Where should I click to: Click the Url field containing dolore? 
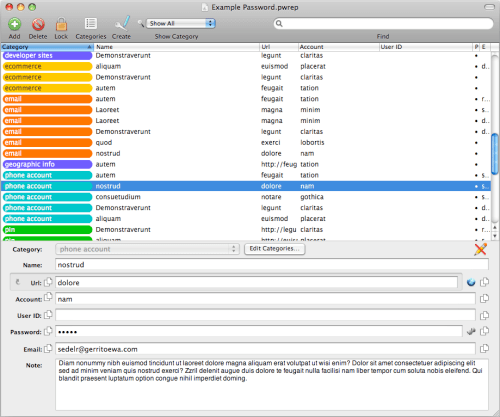(256, 282)
